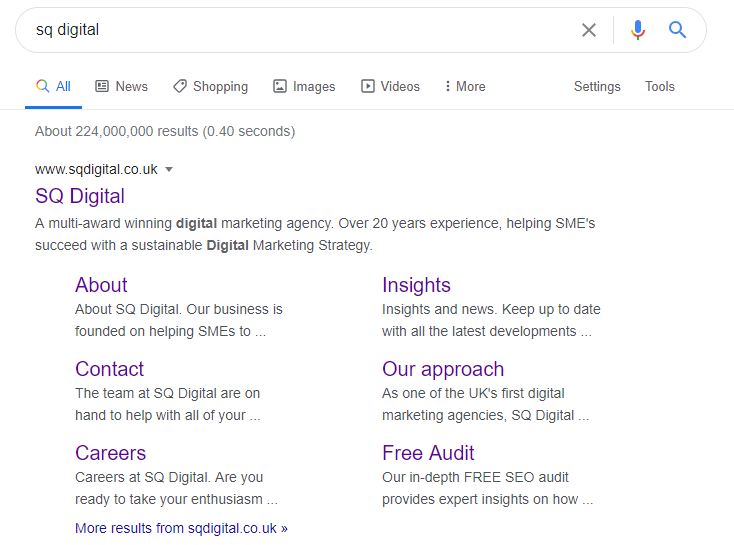Click the 'Our in-depth FREE SEO audit' description
734x545 pixels.
pos(487,488)
